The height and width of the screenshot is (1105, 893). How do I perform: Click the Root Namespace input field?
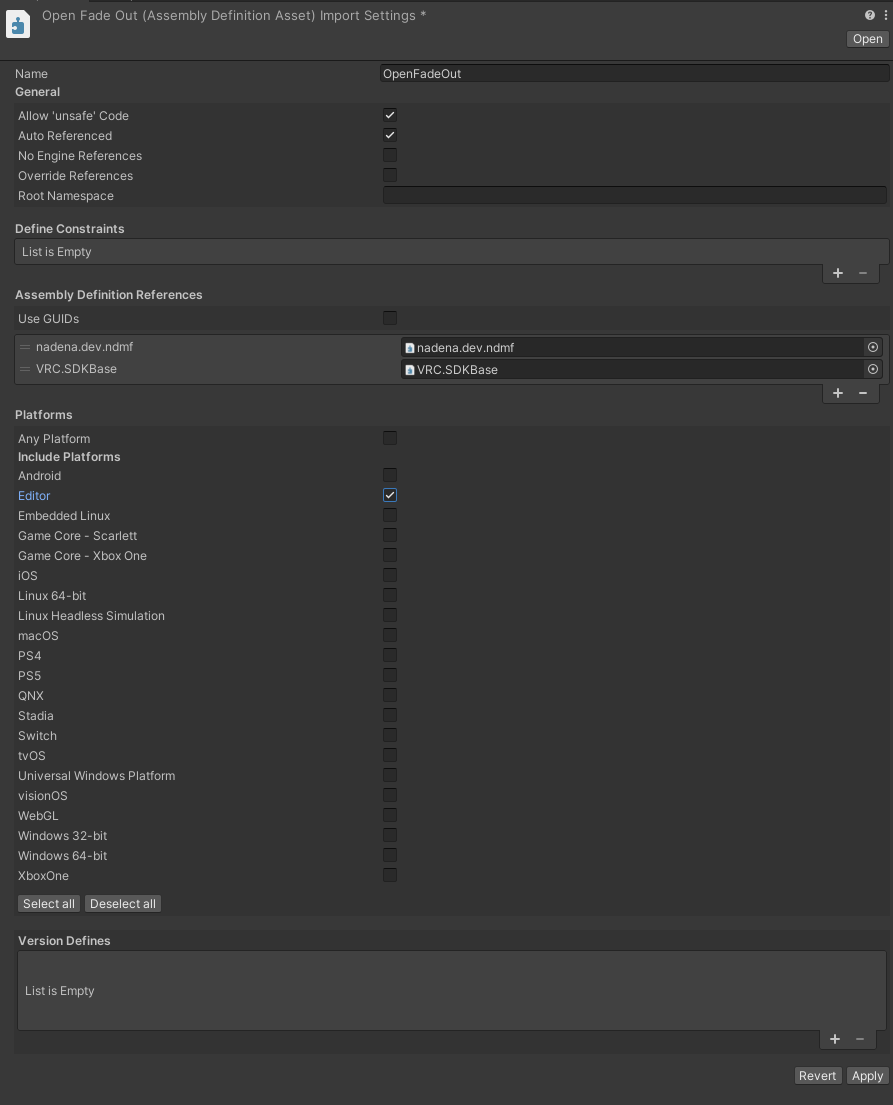(x=634, y=195)
